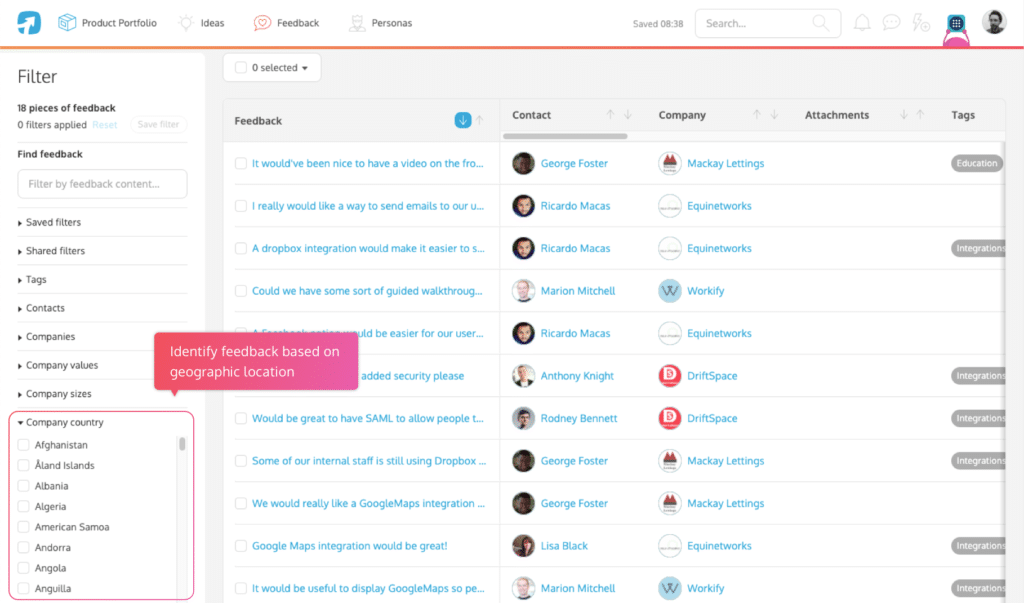This screenshot has width=1024, height=603.
Task: Click Marion Mitchell's avatar in walkthrough row
Action: (x=523, y=291)
